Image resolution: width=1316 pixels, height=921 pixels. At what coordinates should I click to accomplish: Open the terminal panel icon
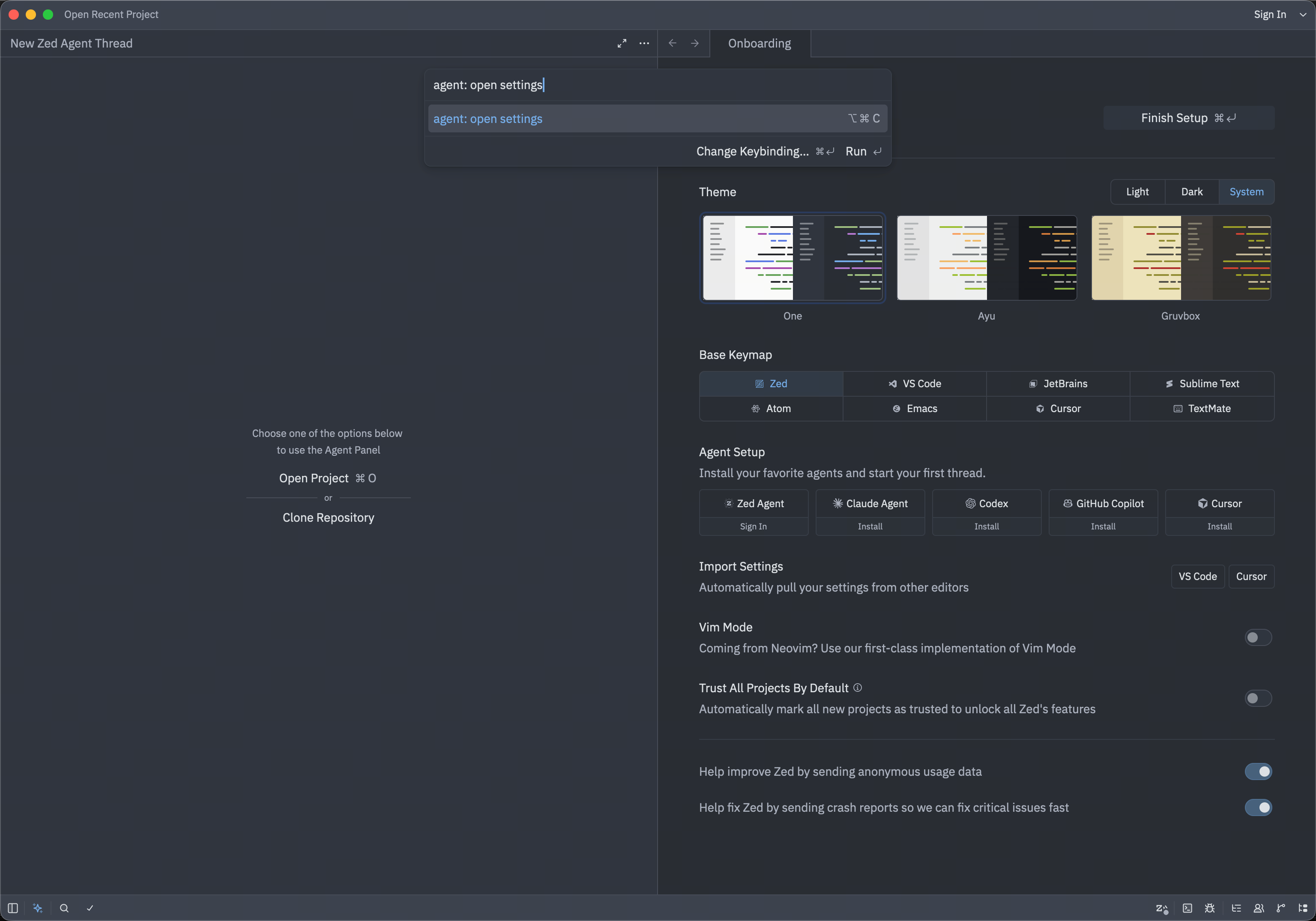click(x=1187, y=908)
